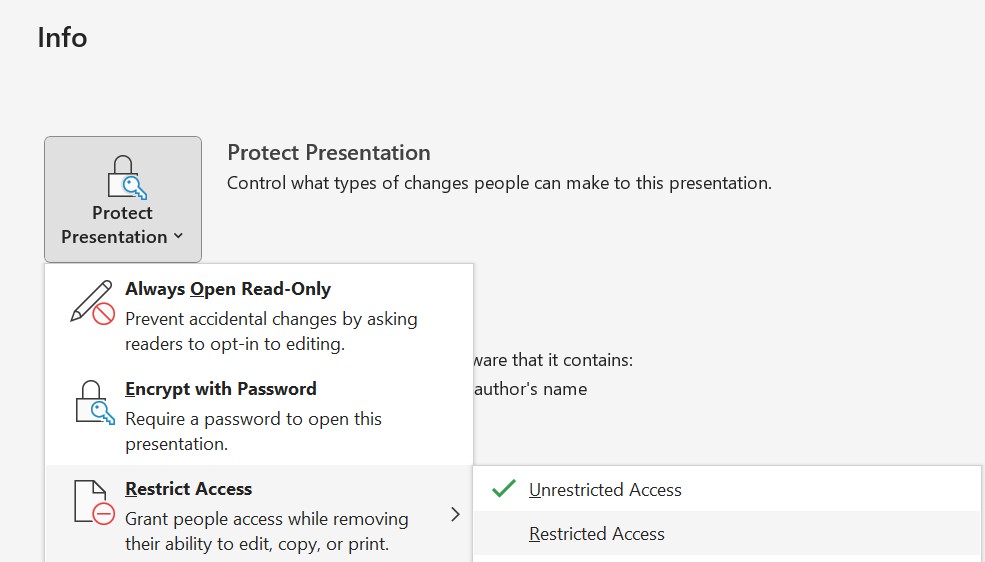Select Unrestricted Access option
This screenshot has height=562, width=985.
point(727,489)
